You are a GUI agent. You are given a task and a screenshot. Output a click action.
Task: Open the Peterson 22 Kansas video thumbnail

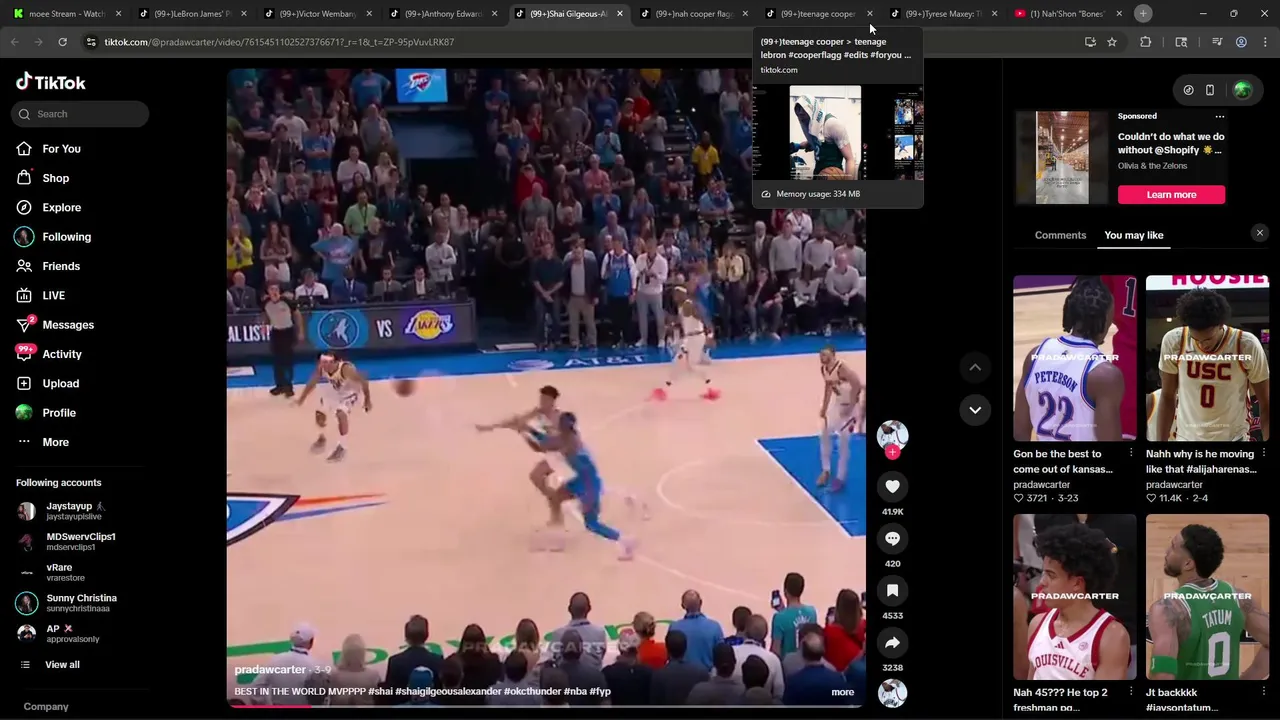[1075, 358]
